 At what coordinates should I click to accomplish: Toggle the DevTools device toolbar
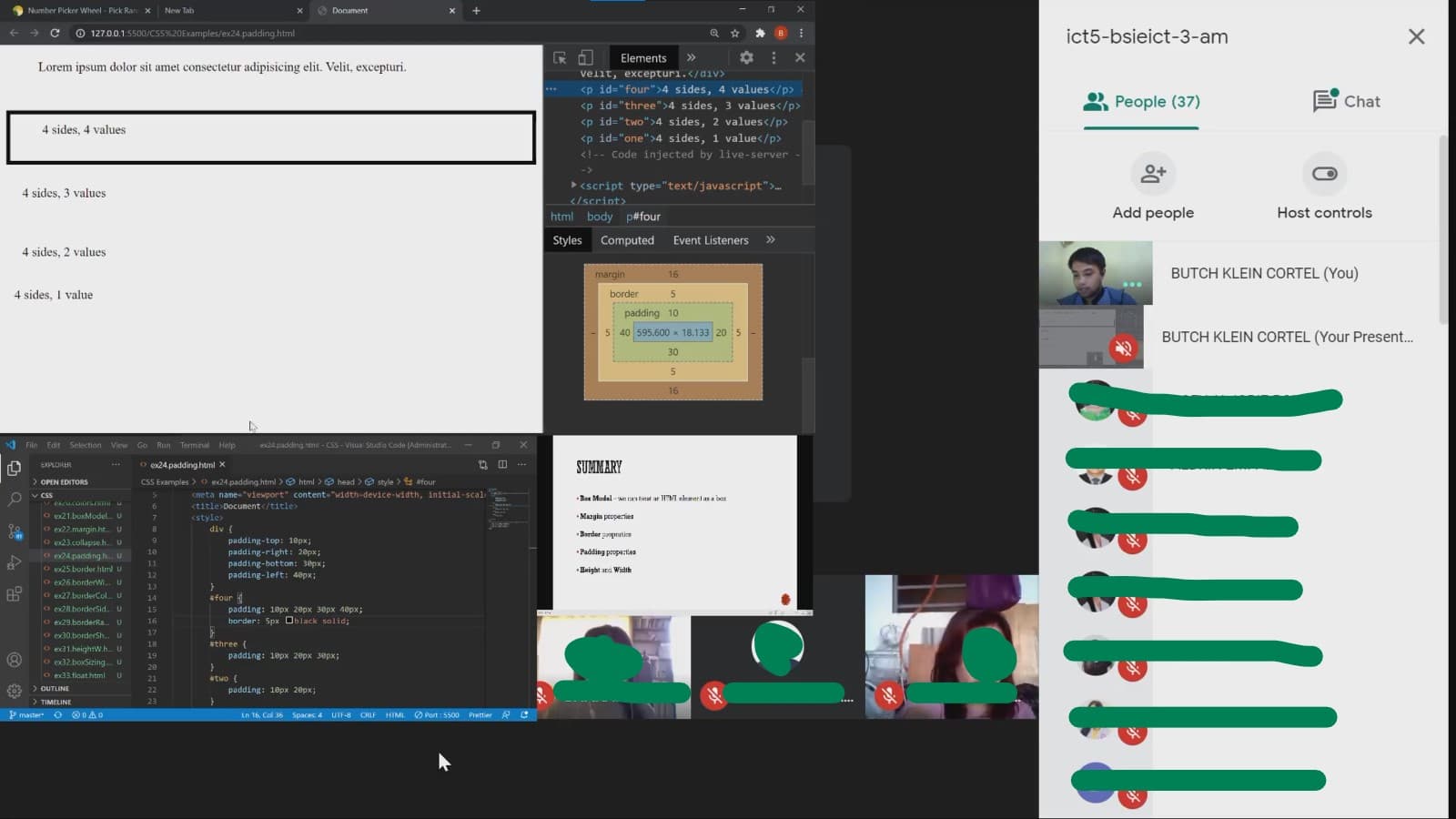pos(585,57)
